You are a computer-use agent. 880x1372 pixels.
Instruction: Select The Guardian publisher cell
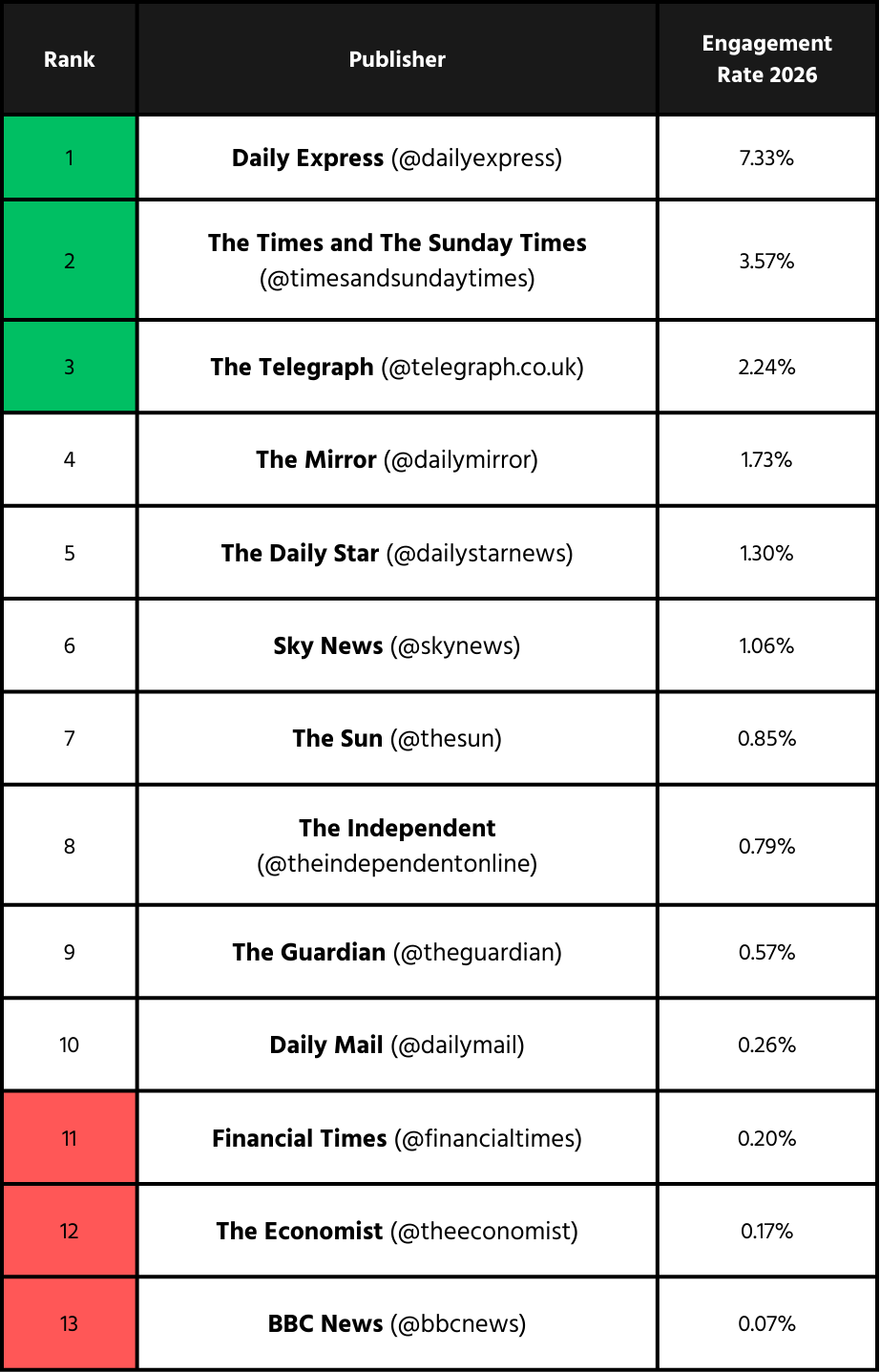pos(397,952)
